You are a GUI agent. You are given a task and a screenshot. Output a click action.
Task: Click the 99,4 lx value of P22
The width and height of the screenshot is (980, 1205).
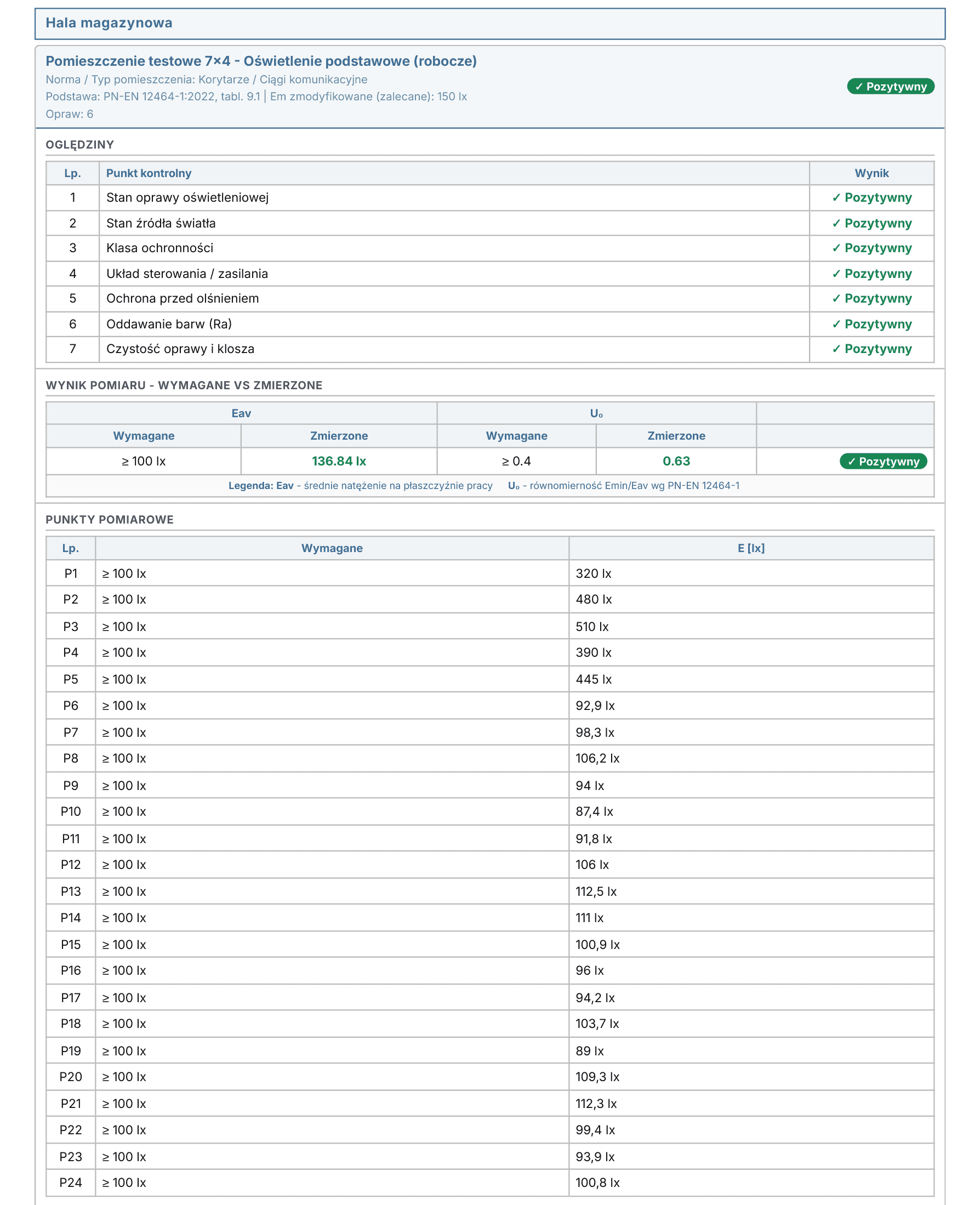click(595, 1130)
